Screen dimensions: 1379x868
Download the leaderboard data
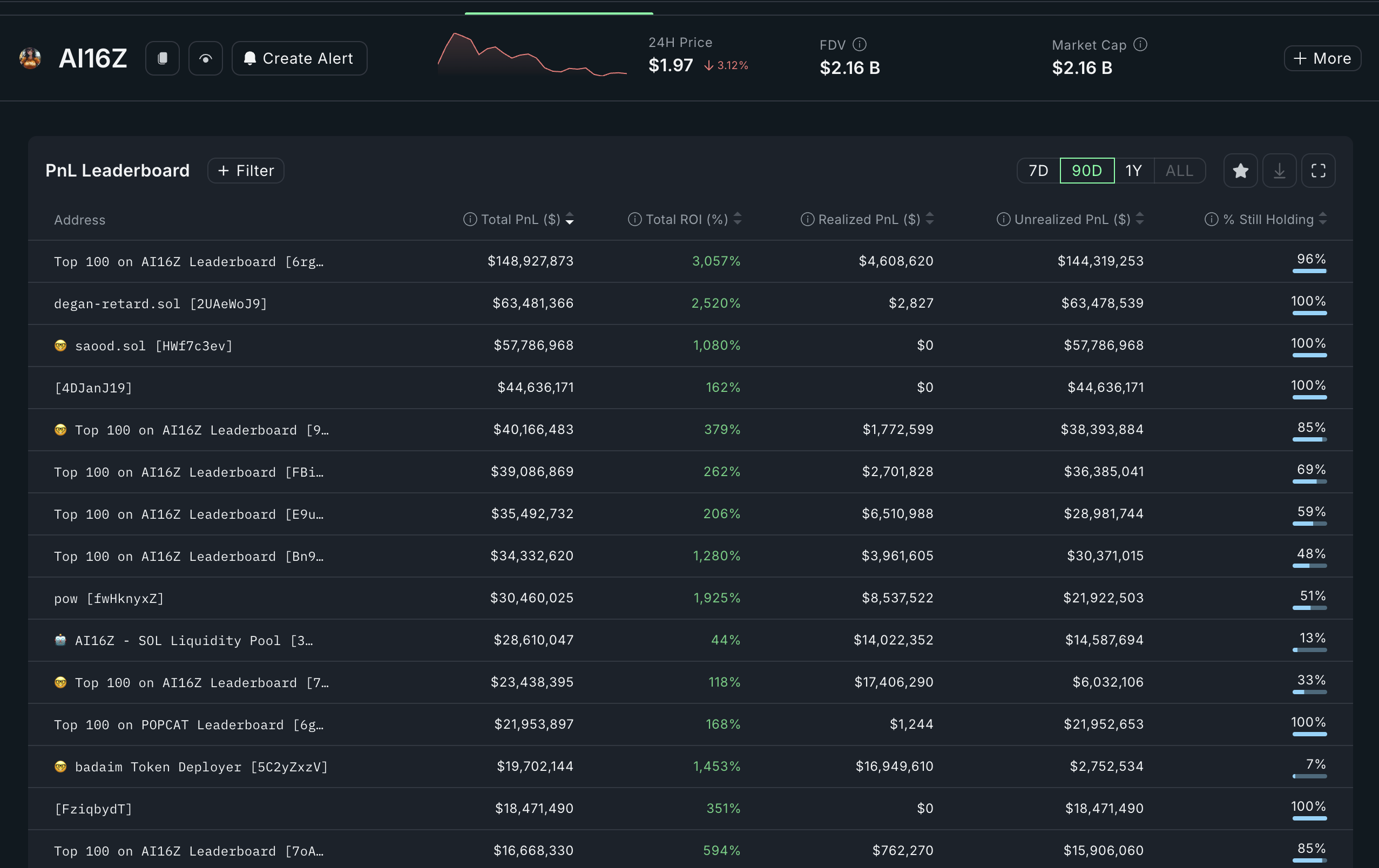point(1279,170)
